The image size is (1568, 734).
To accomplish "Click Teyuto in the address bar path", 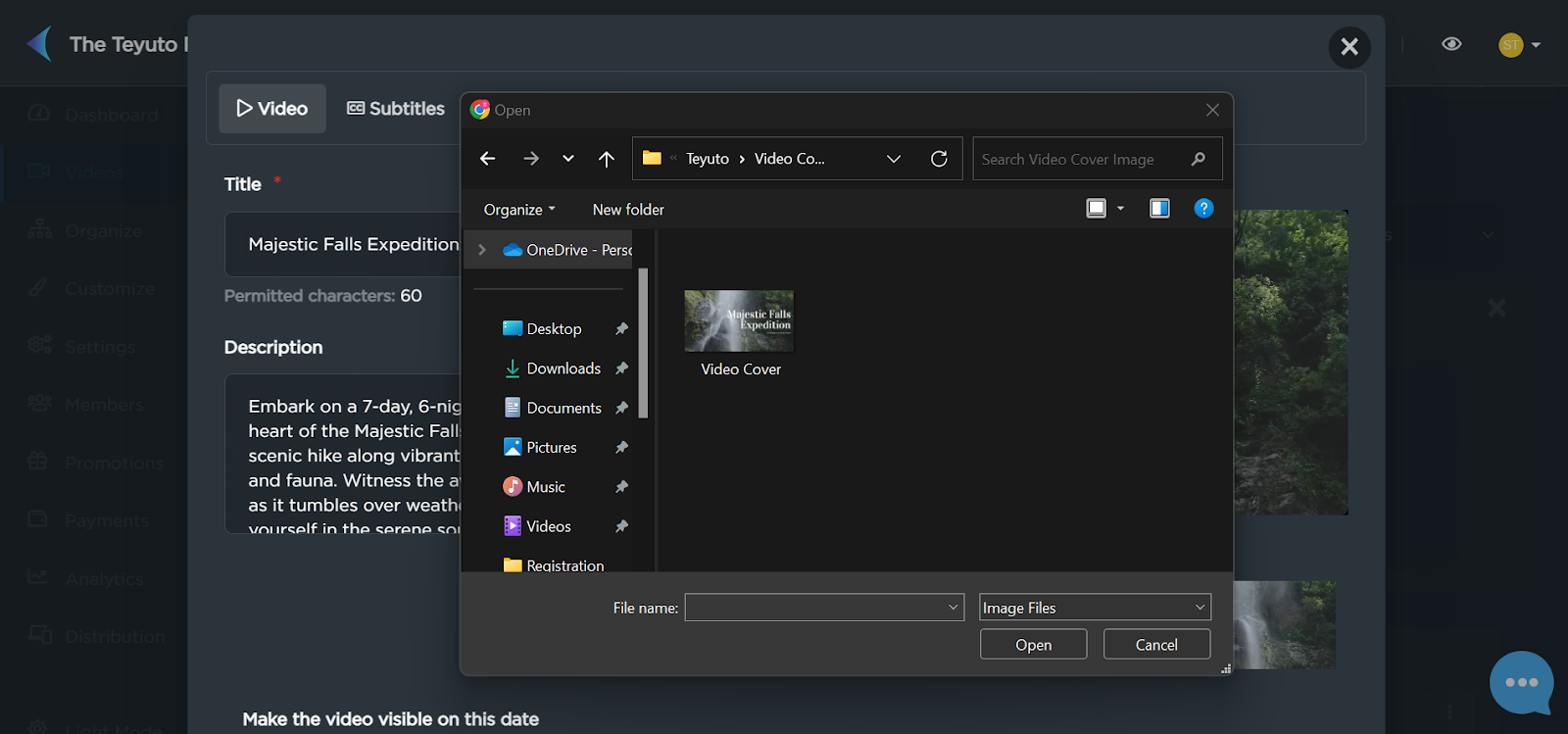I will tap(708, 159).
